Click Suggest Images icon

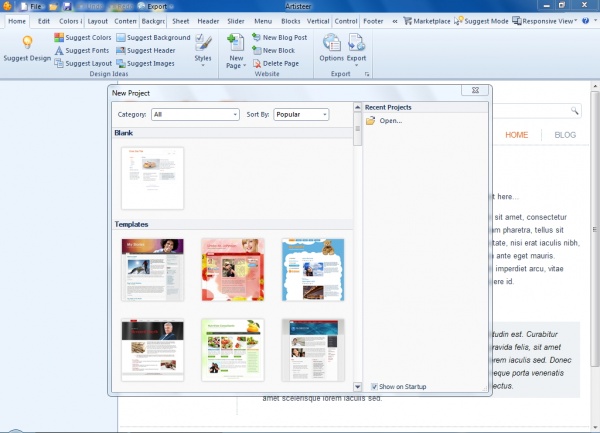[x=121, y=63]
